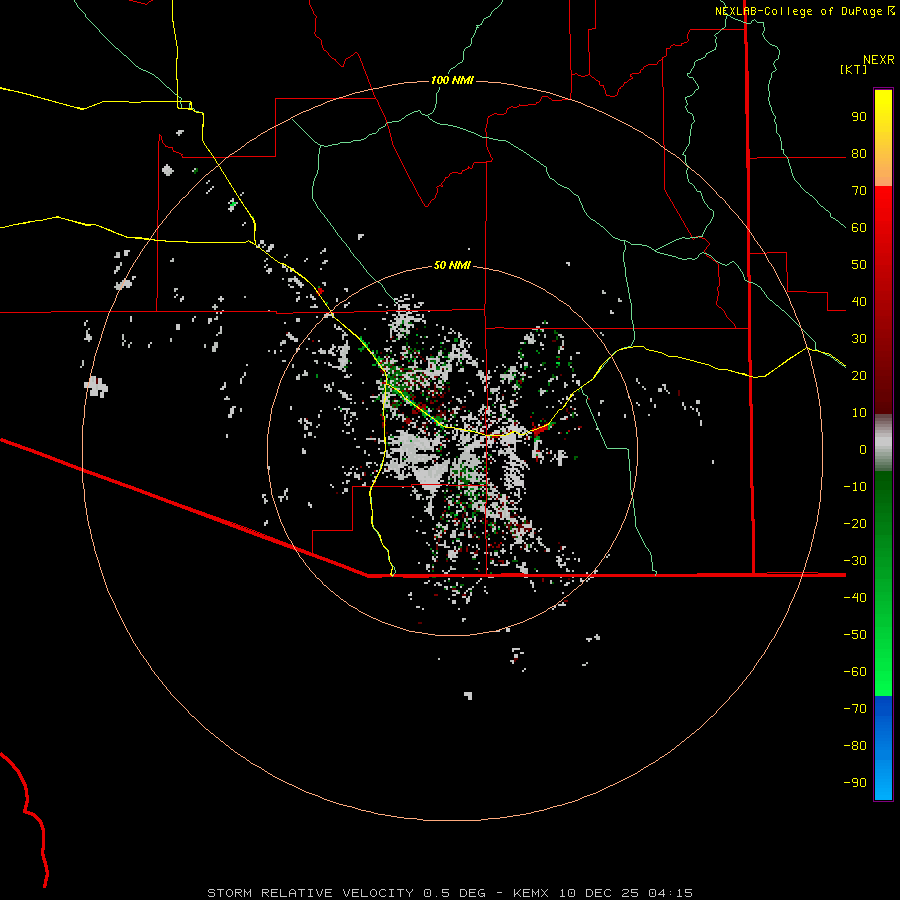900x900 pixels.
Task: Click the 50 NMI range ring label
Action: [x=452, y=265]
